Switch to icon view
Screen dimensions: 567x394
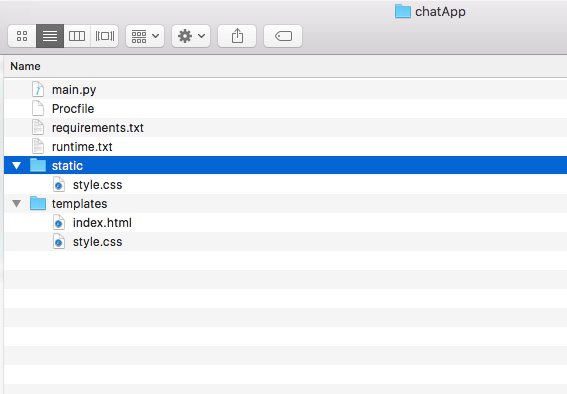(22, 36)
